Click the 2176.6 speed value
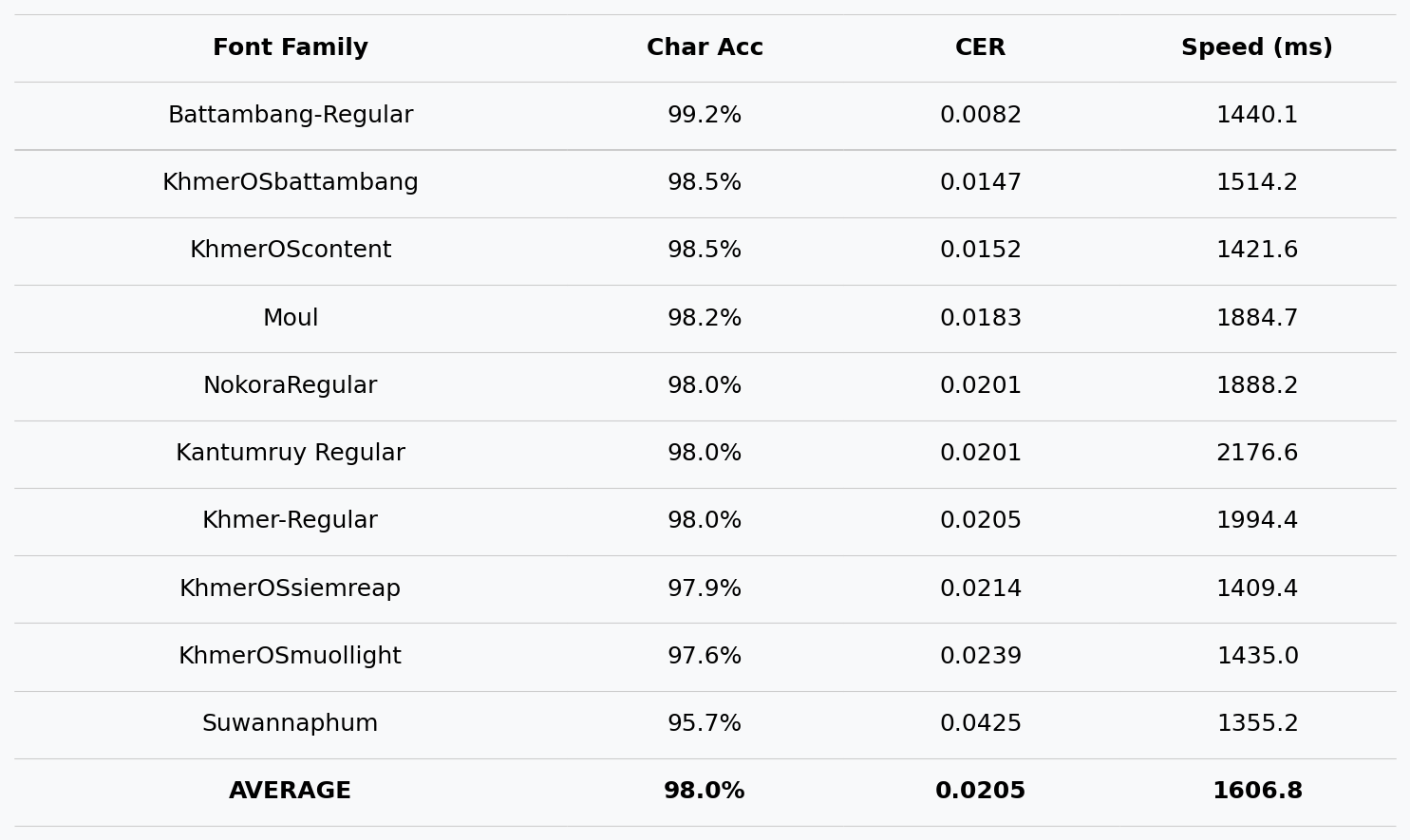Viewport: 1410px width, 840px height. coord(1256,454)
